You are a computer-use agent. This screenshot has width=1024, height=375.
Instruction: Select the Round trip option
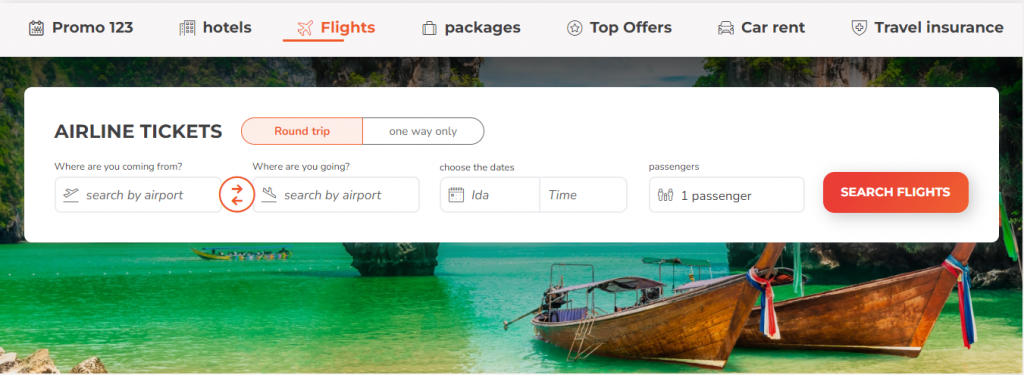pos(302,131)
